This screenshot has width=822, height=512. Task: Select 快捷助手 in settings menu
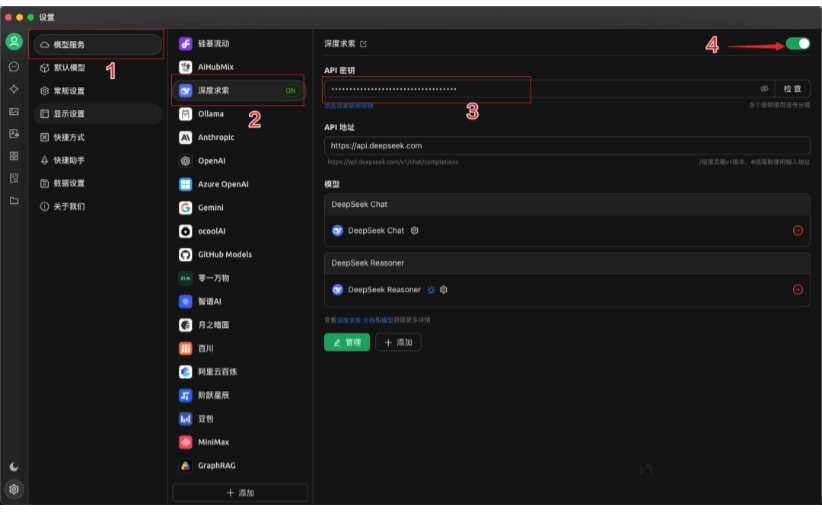tap(98, 160)
